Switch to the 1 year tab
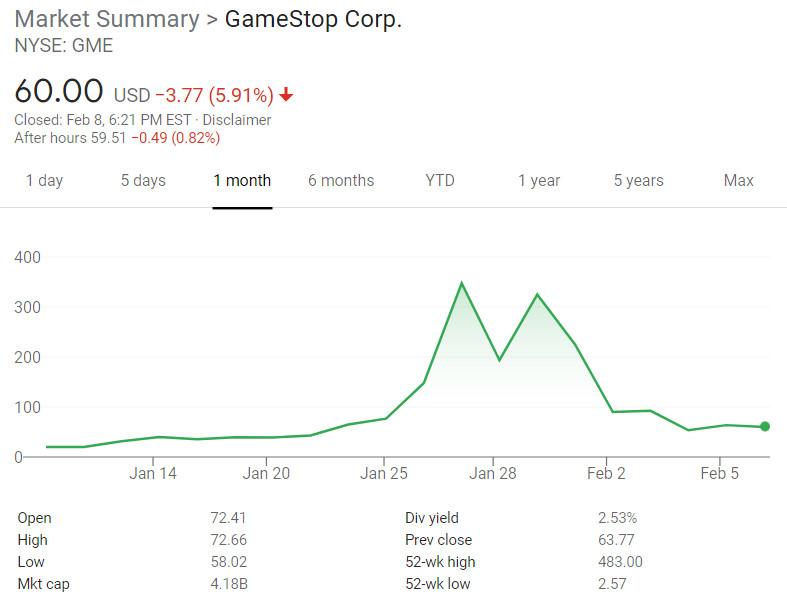The image size is (787, 597). coord(539,181)
